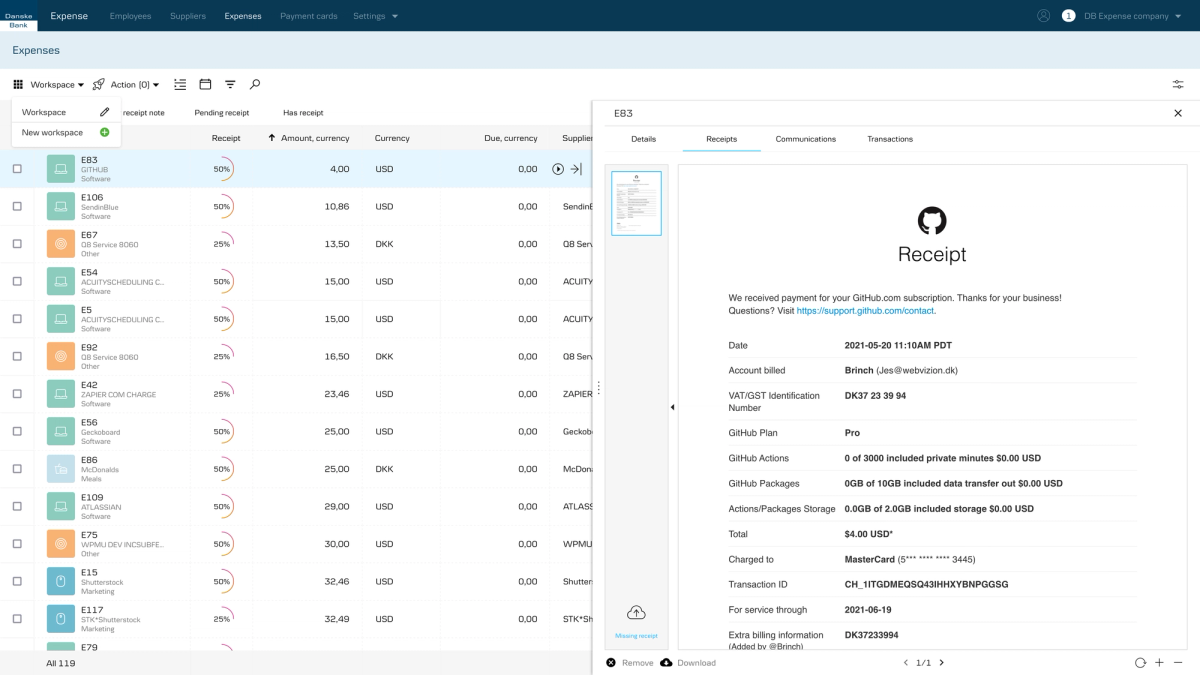Open the Payment cards menu

(x=309, y=16)
